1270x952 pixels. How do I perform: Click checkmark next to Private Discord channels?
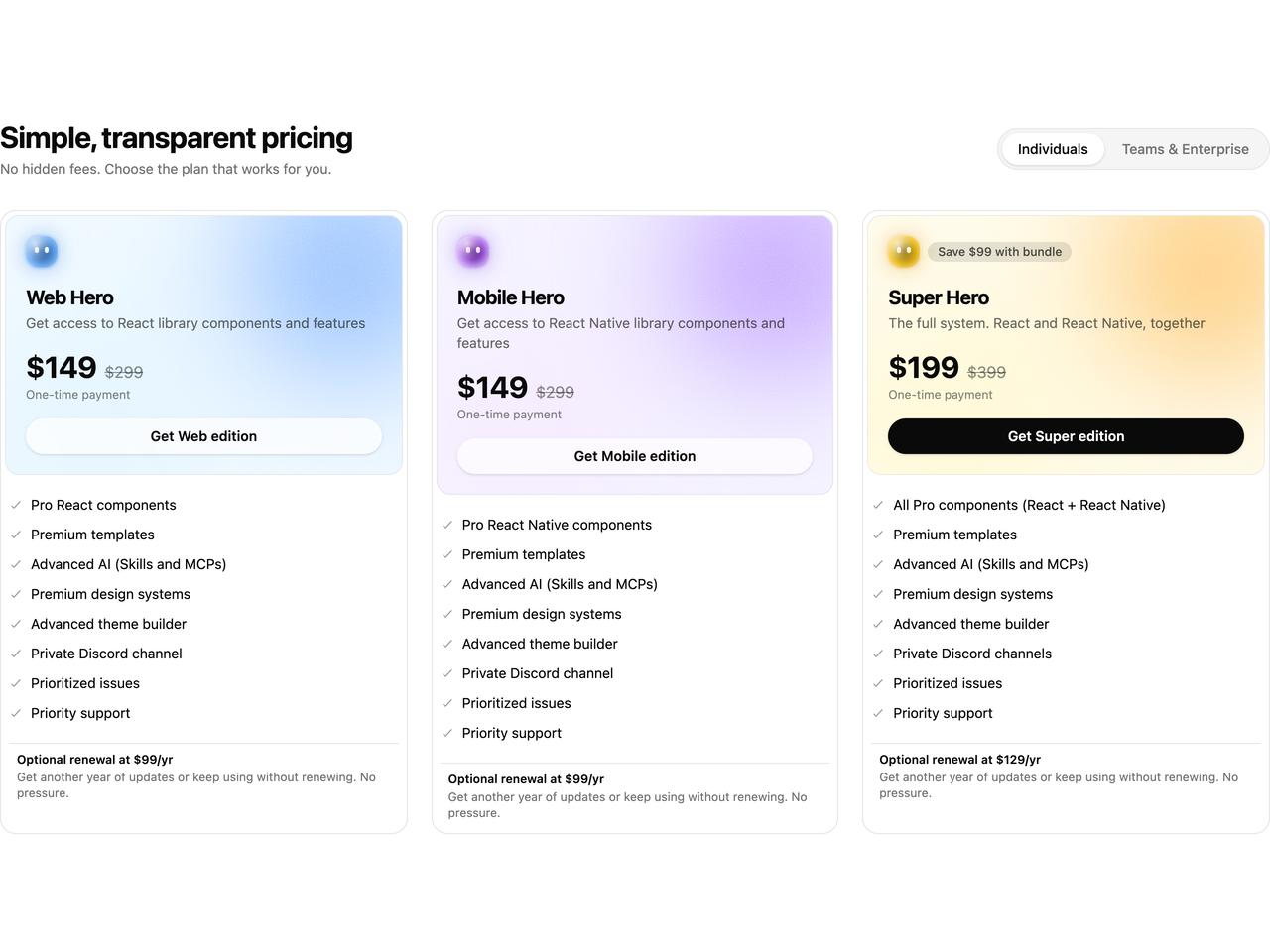point(878,654)
